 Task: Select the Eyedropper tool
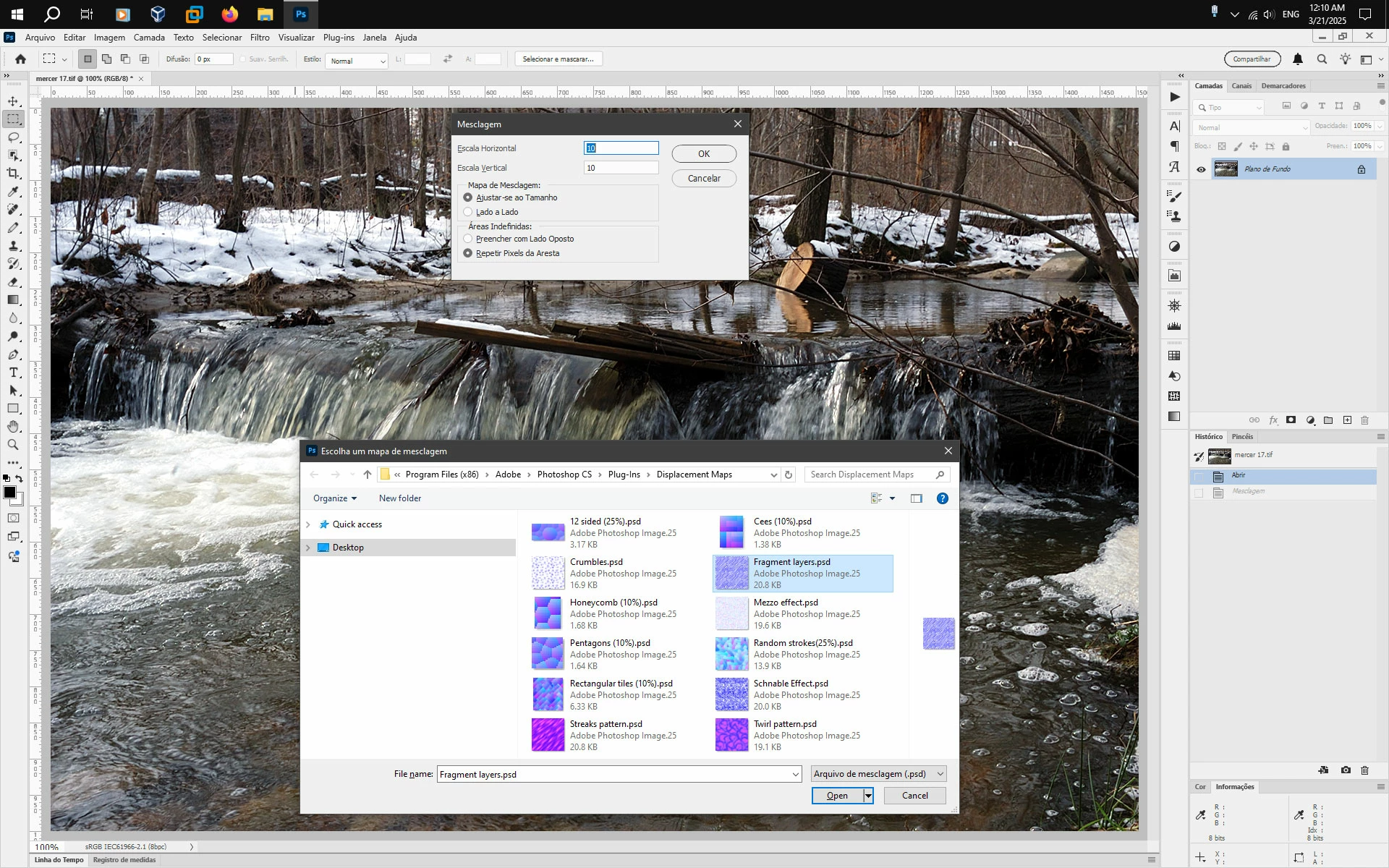(x=13, y=192)
